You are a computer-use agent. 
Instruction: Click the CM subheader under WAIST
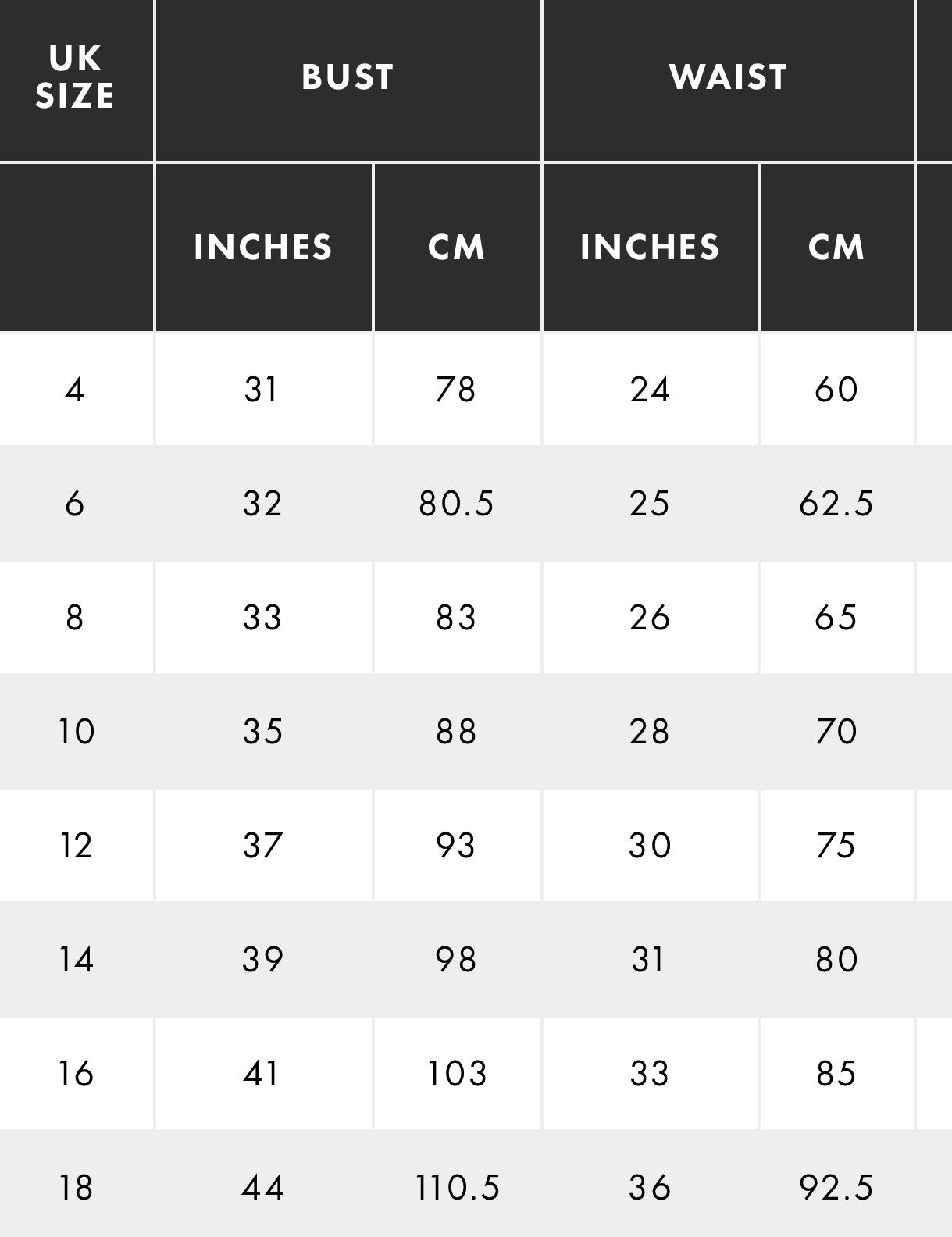836,248
